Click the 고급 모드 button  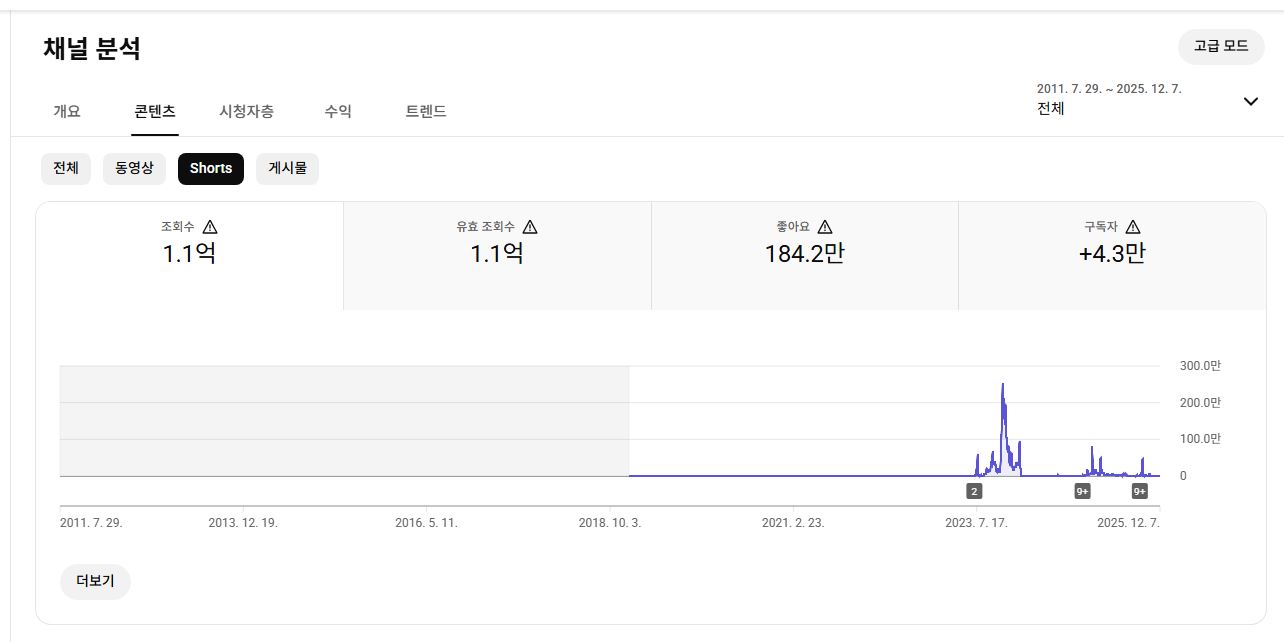(x=1221, y=46)
